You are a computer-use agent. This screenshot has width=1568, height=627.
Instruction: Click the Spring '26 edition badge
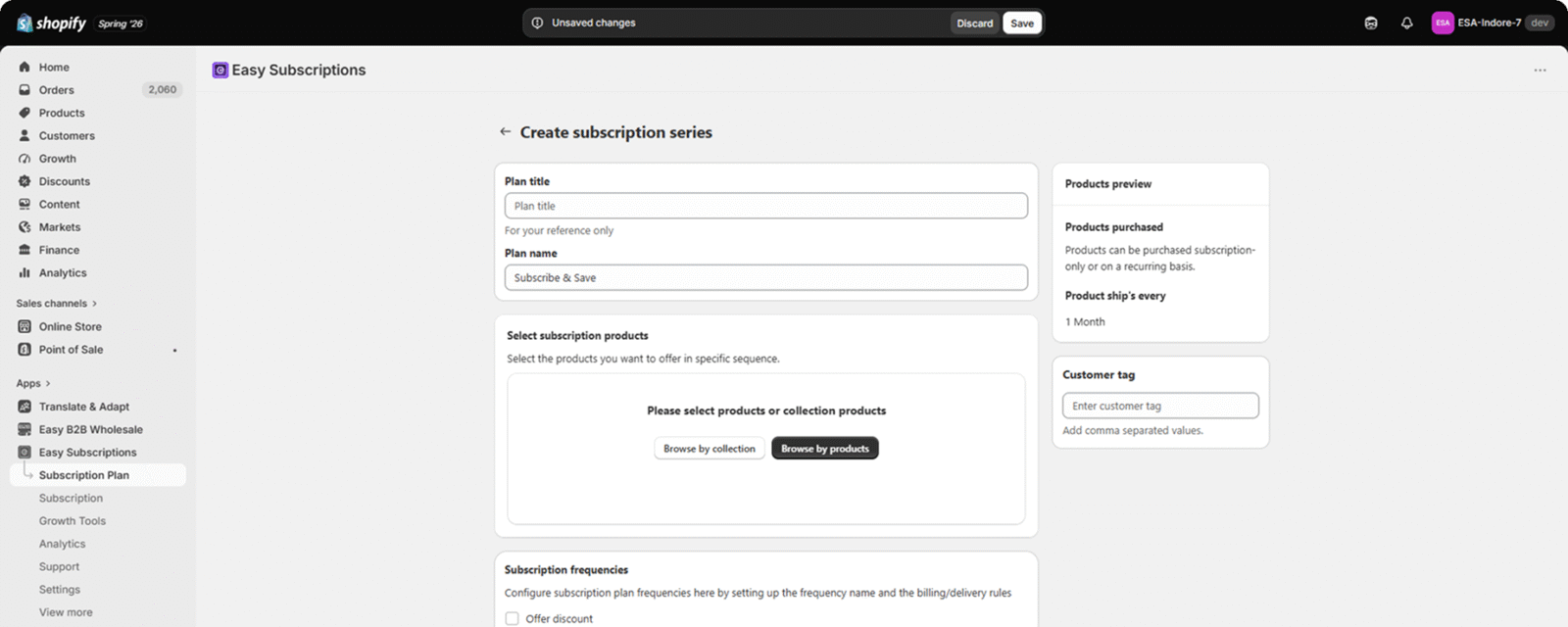(x=121, y=24)
